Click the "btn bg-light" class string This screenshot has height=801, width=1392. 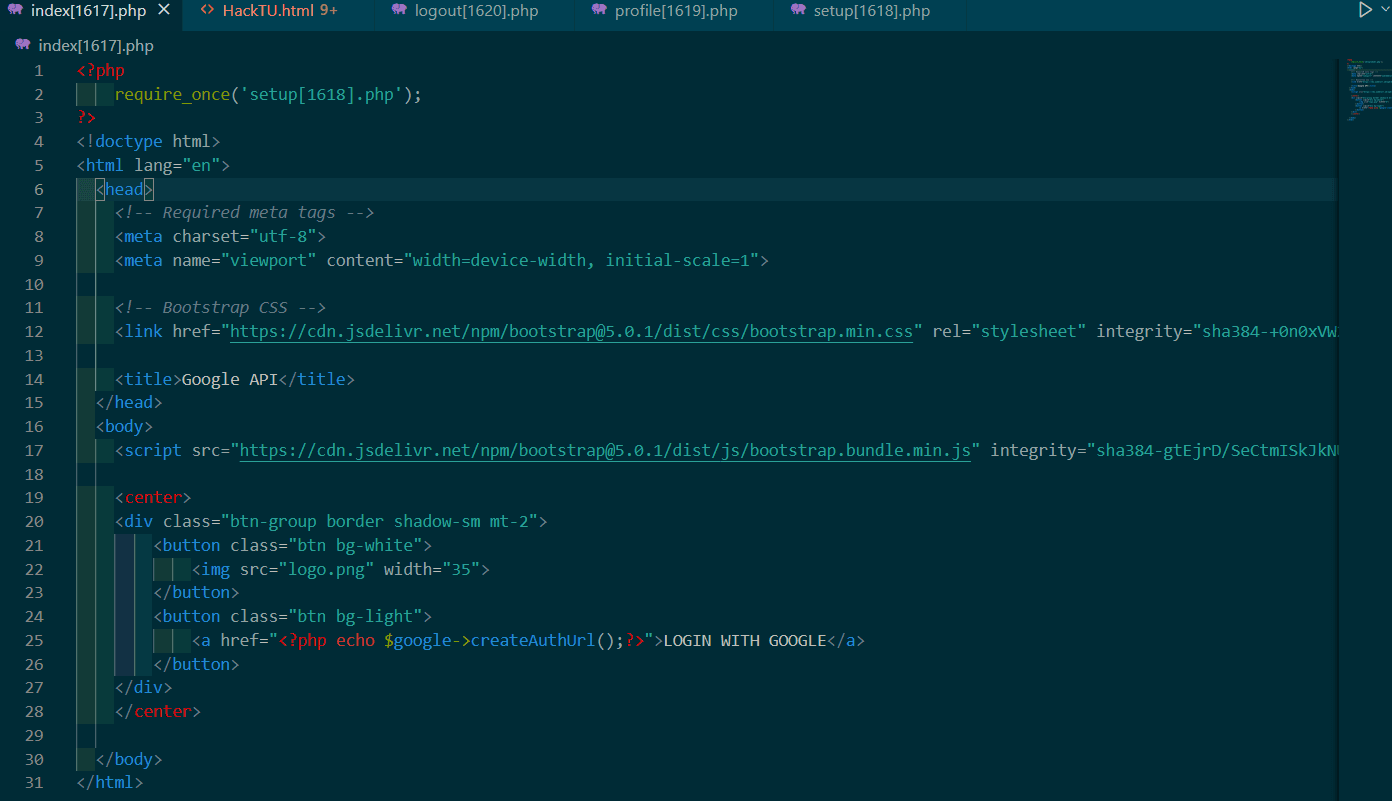355,616
